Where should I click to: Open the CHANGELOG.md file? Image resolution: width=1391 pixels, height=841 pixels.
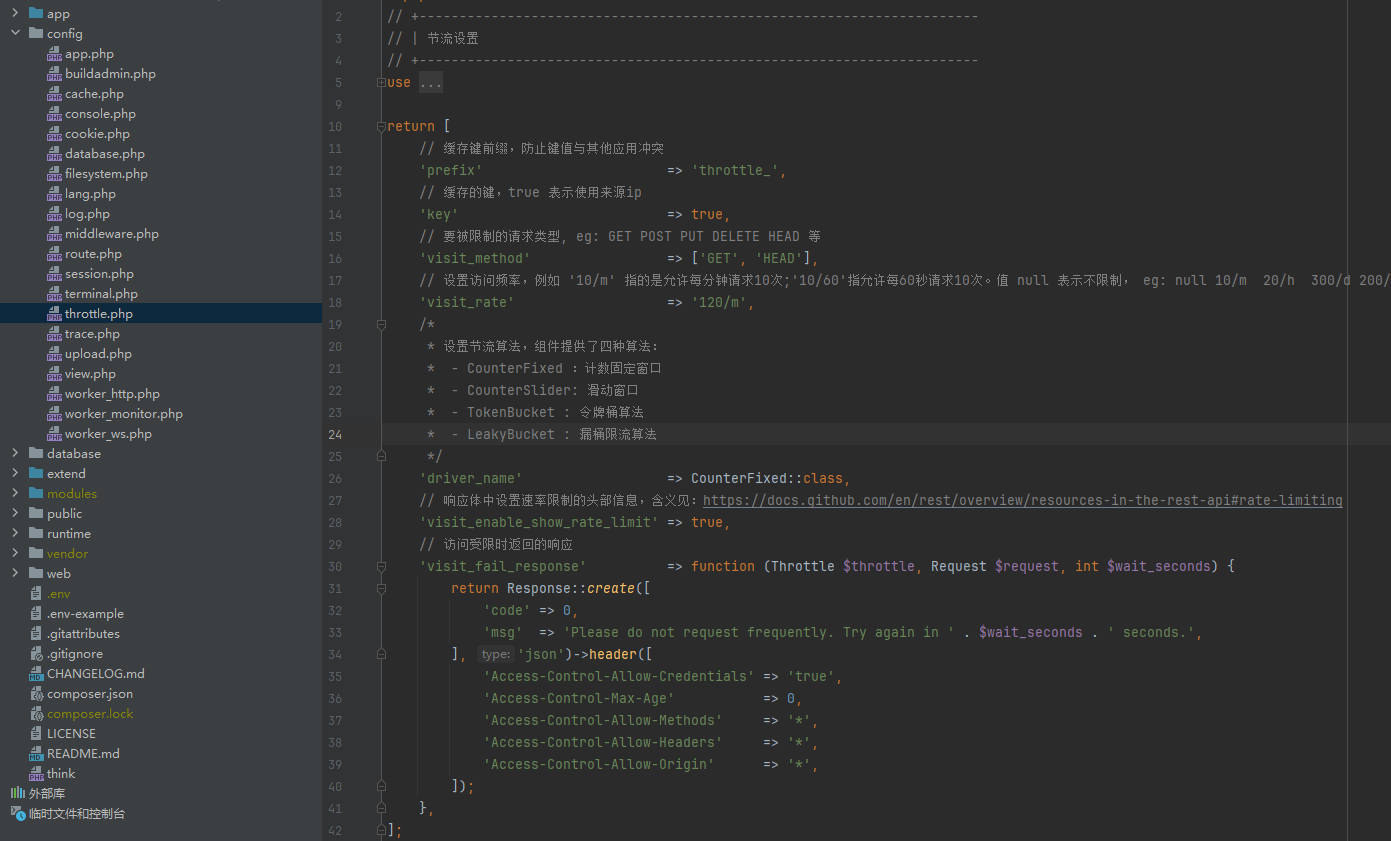pyautogui.click(x=95, y=674)
